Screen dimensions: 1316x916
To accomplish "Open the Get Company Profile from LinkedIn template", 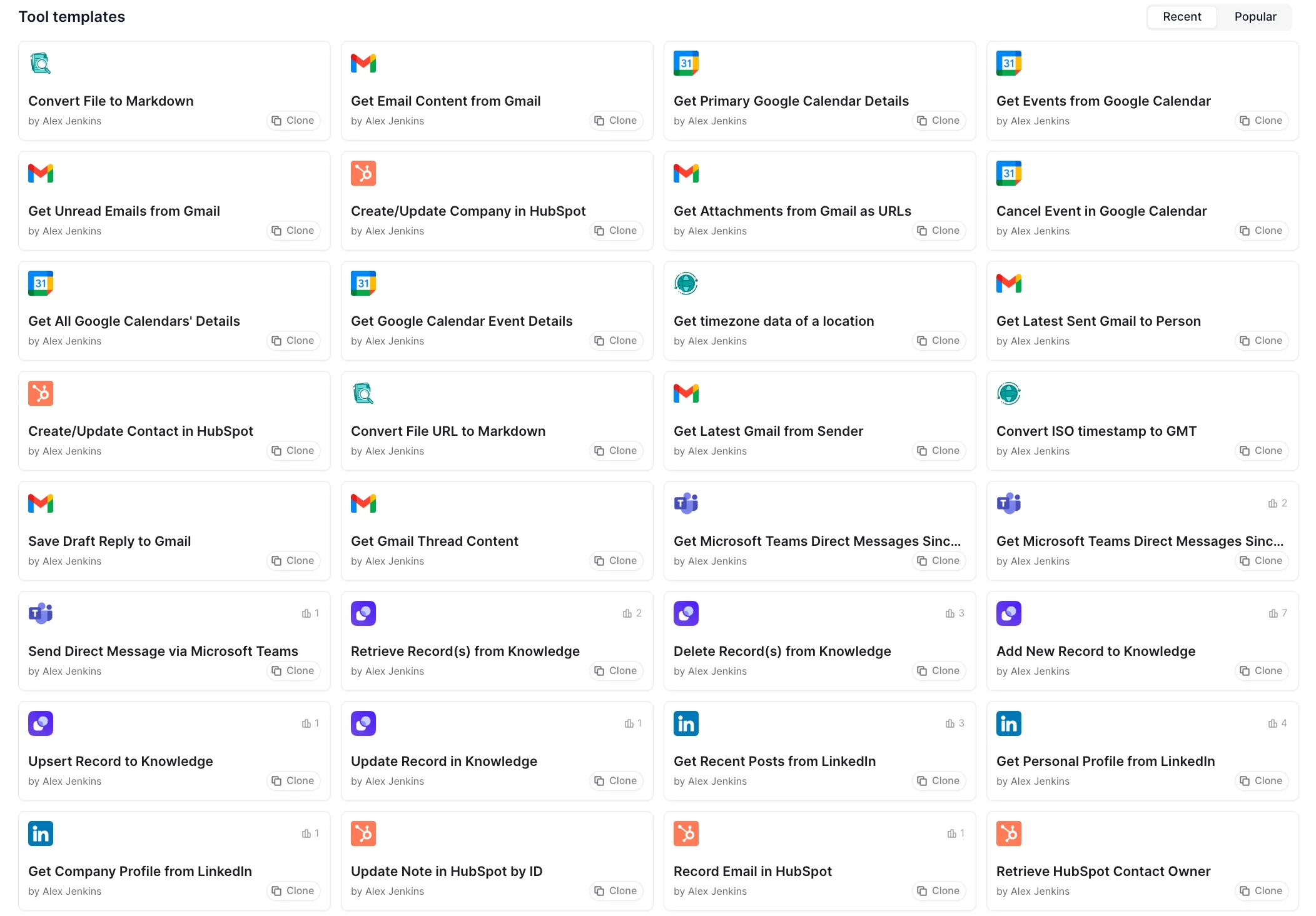I will 139,870.
